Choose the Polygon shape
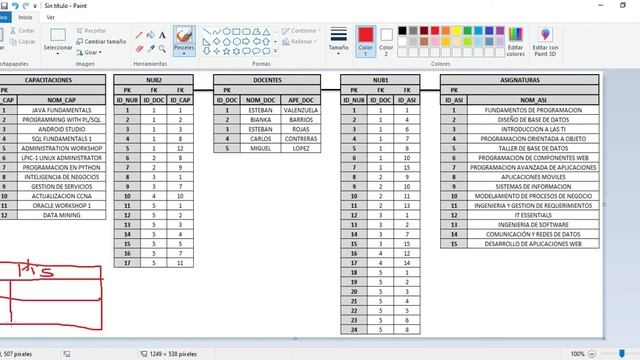 point(256,31)
